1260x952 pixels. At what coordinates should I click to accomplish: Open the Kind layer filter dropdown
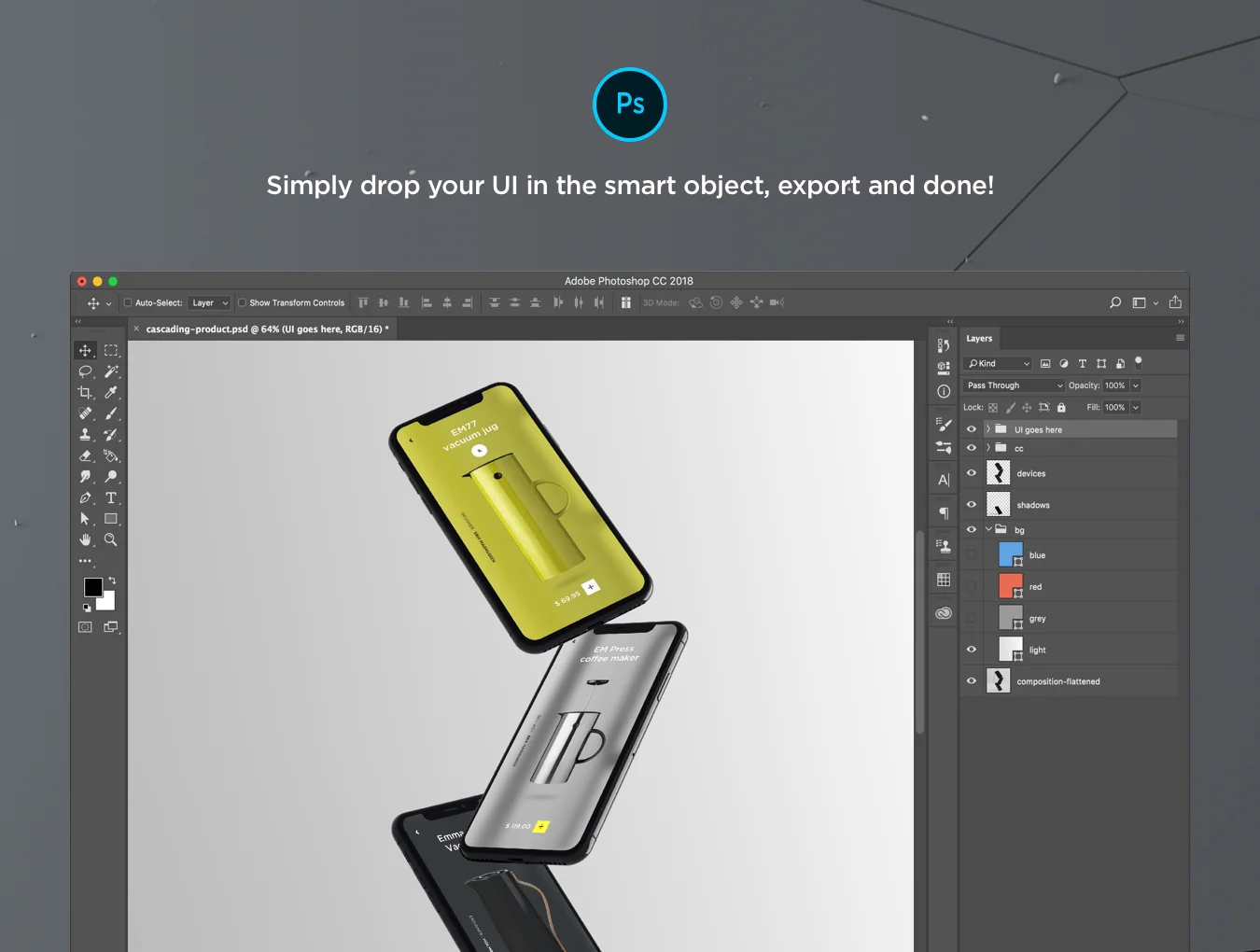click(x=999, y=364)
